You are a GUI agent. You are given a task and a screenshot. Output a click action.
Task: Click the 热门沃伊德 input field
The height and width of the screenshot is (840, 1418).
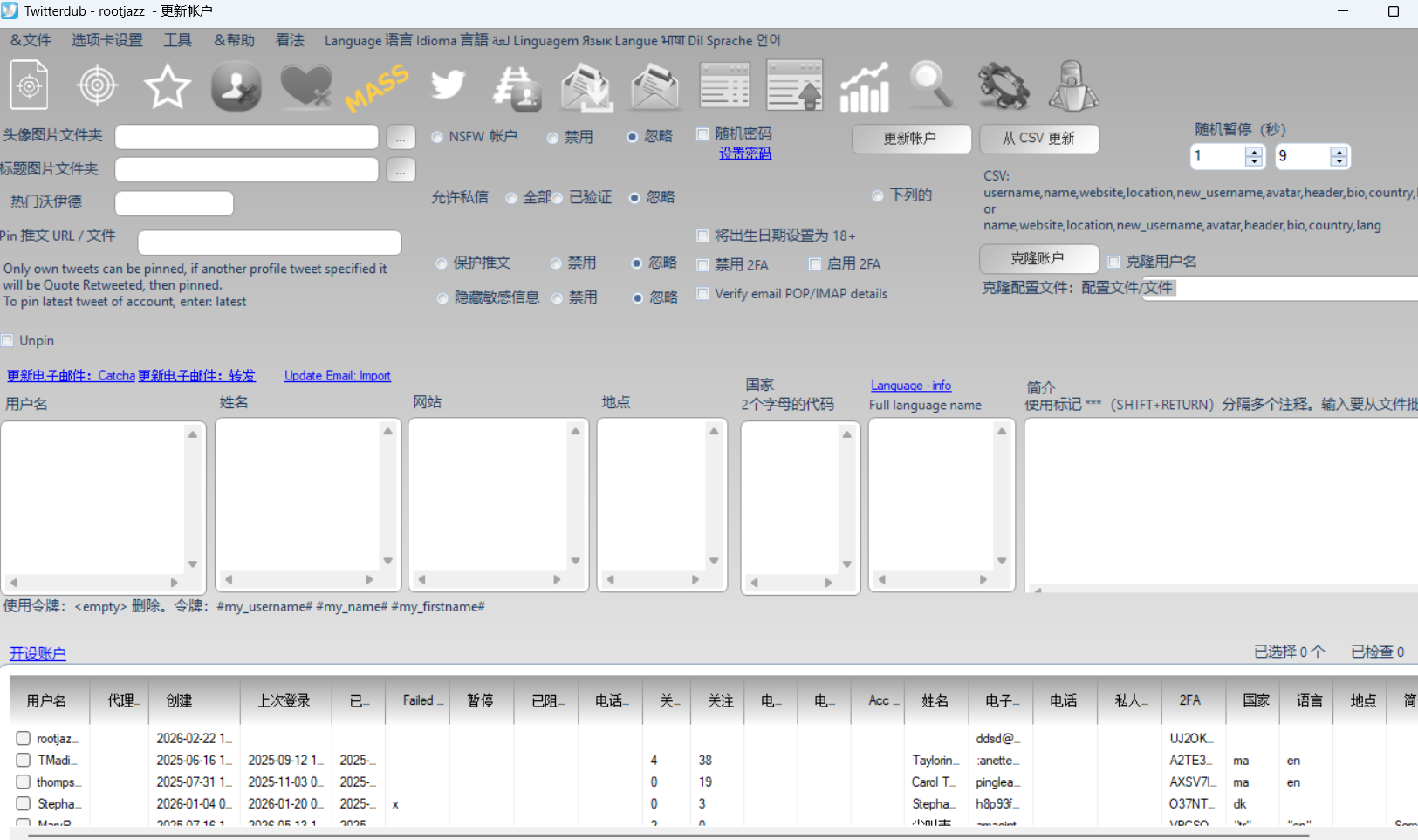point(175,203)
